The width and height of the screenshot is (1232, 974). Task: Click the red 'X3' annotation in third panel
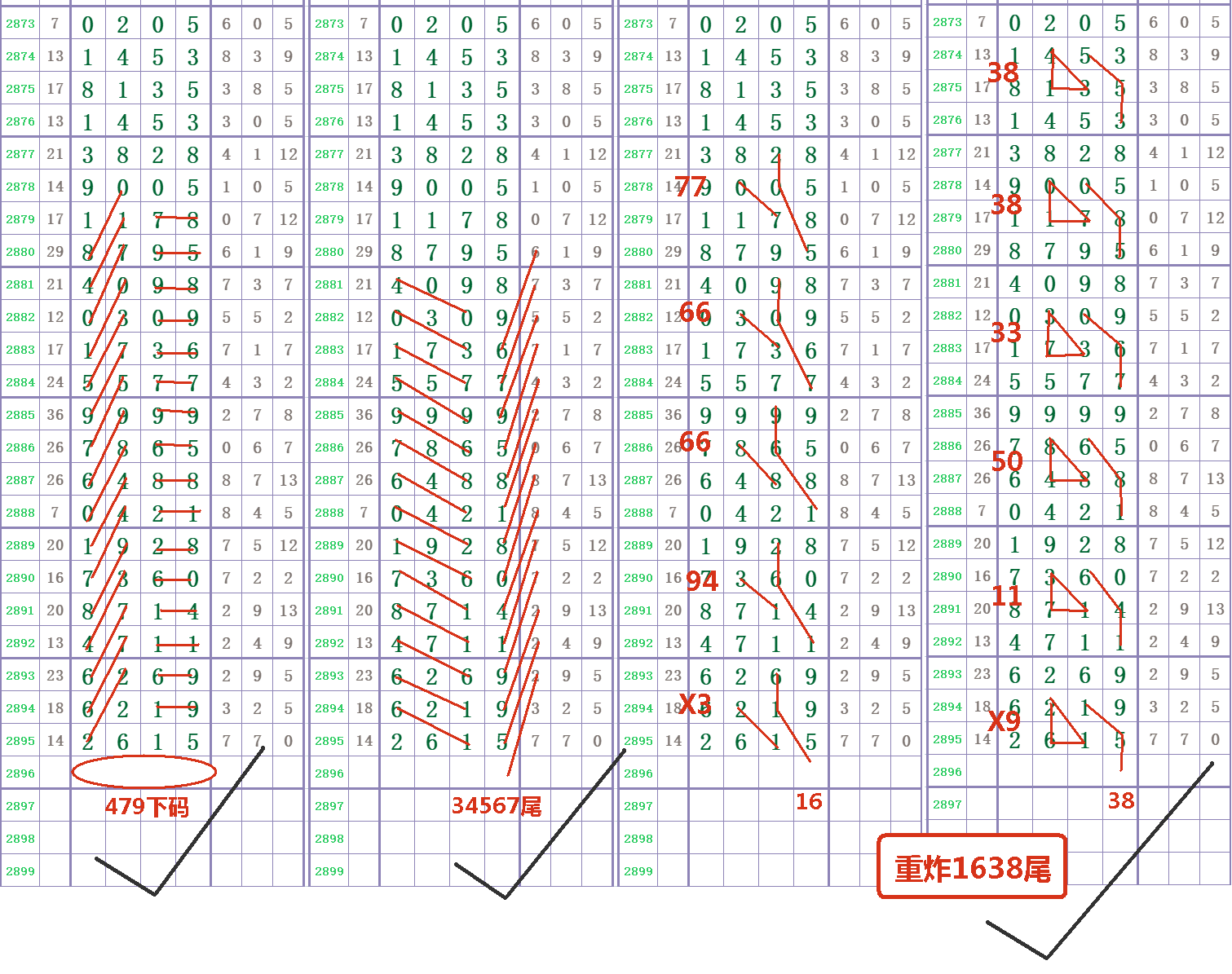[695, 703]
